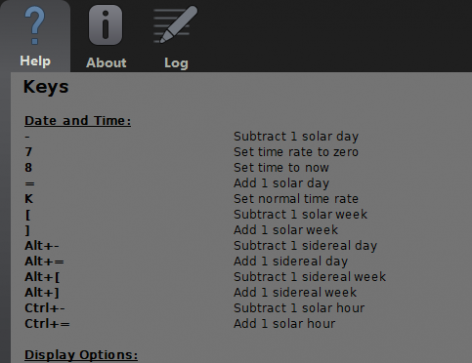Click 'Add 1 sidereal week' description
This screenshot has width=472, height=363.
[x=295, y=292]
